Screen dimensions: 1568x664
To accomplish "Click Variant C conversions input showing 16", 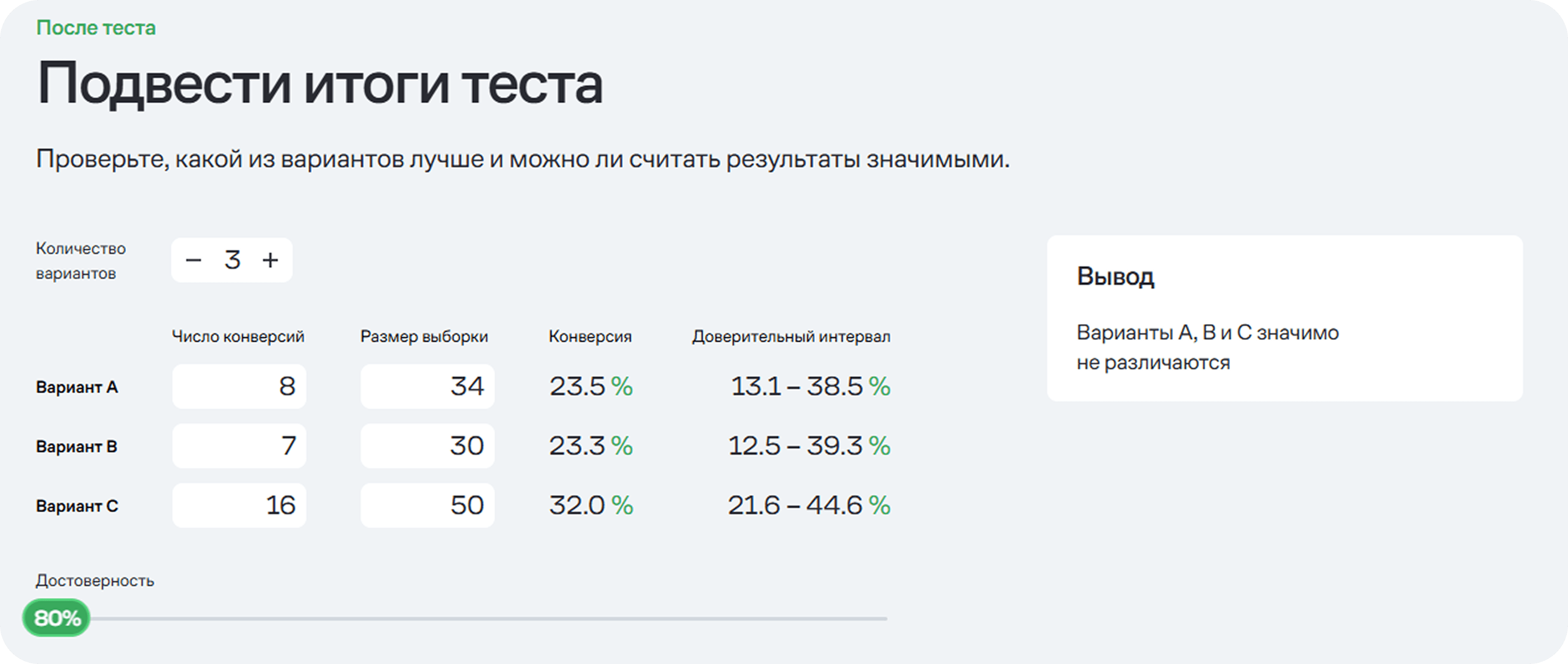I will 239,505.
